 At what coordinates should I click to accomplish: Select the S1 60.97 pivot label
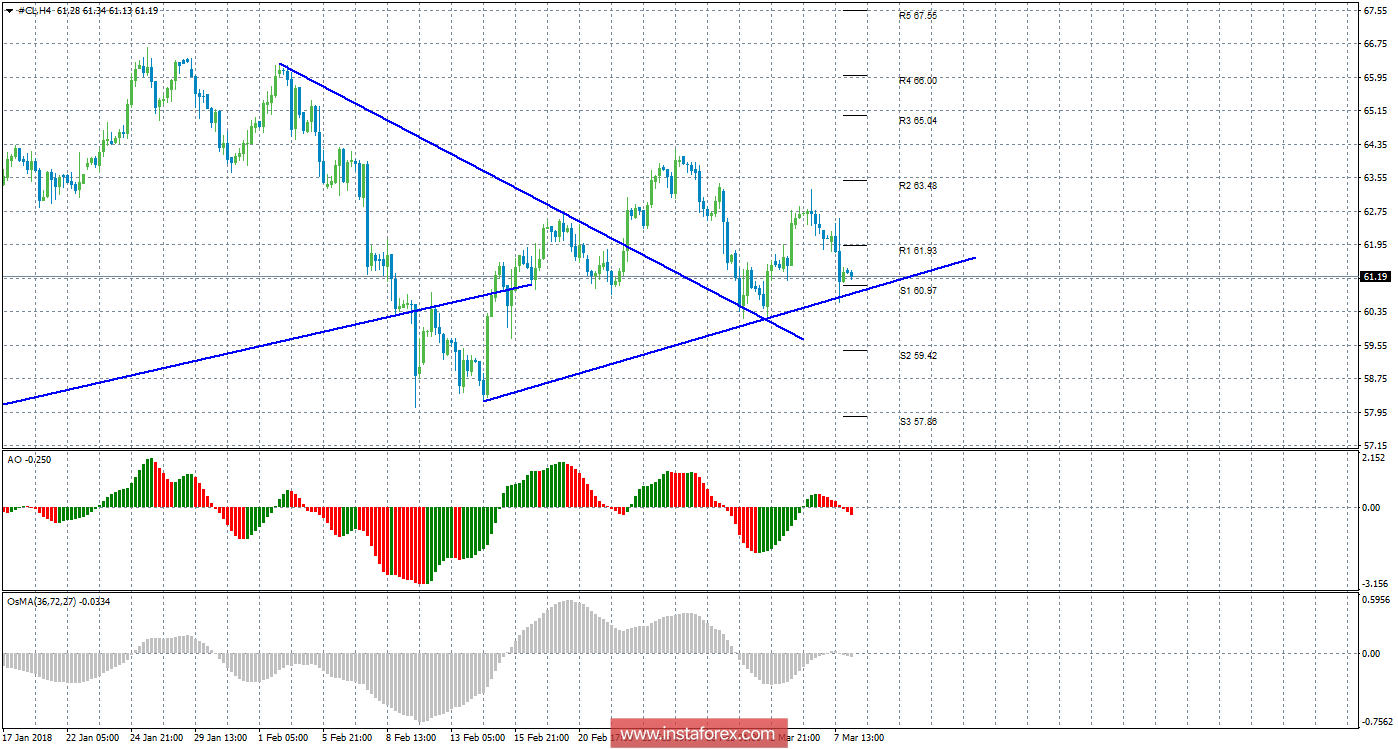[918, 290]
